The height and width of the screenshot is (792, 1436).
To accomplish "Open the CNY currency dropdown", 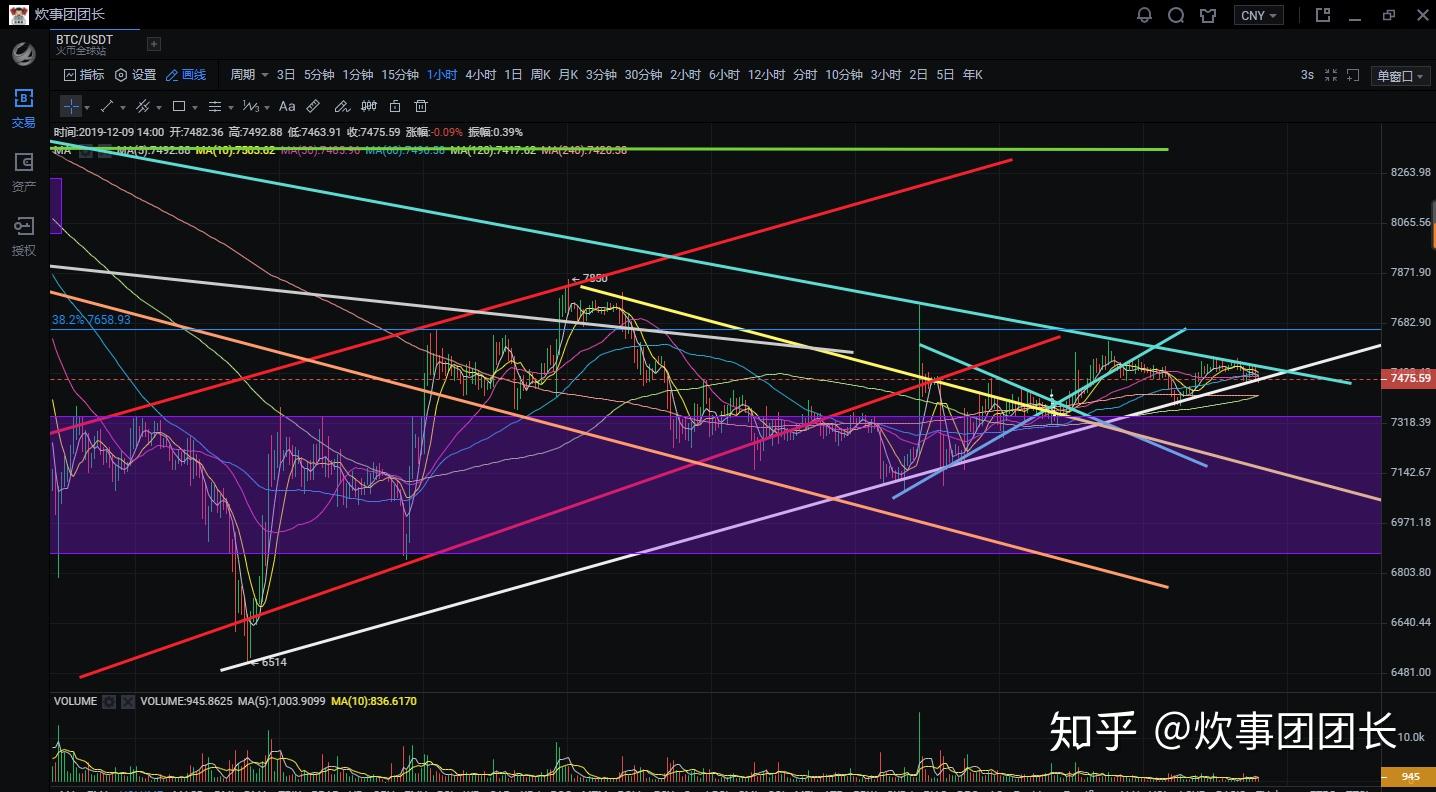I will (1259, 15).
